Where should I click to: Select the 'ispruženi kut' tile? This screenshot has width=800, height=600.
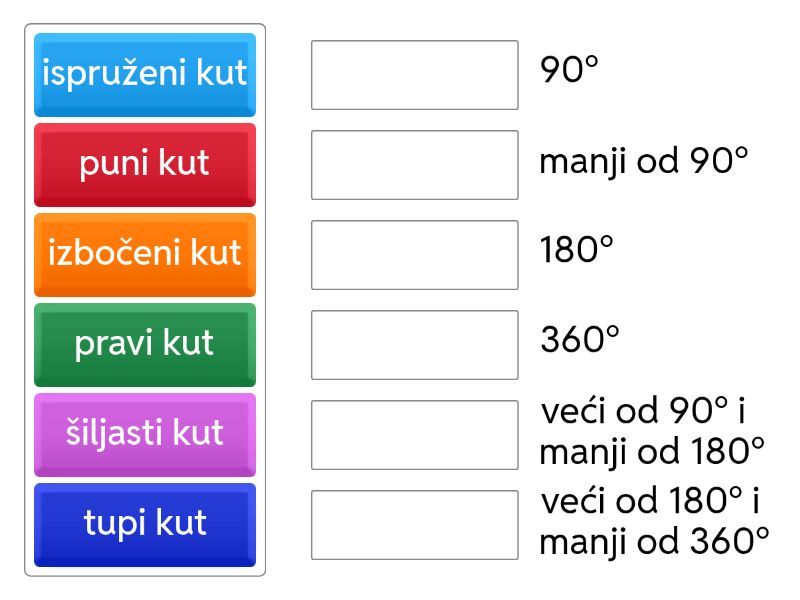pyautogui.click(x=145, y=74)
